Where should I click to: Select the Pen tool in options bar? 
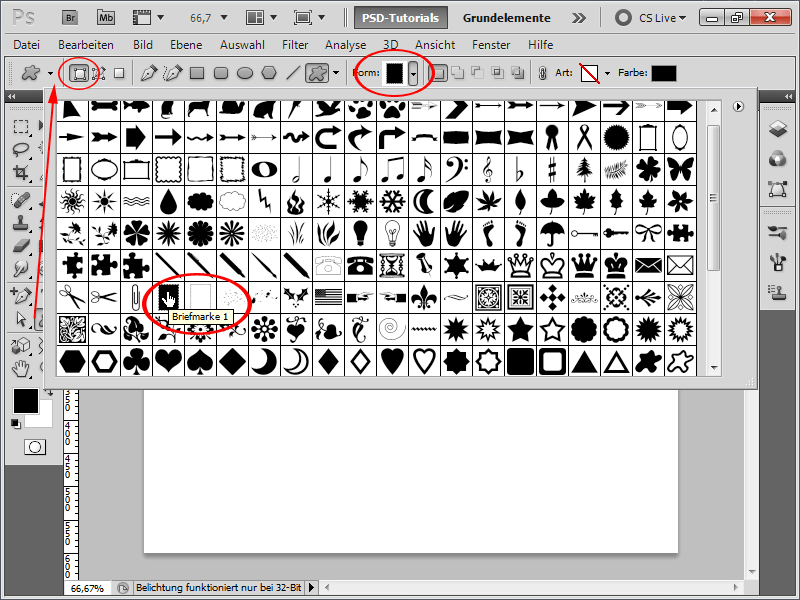pyautogui.click(x=148, y=73)
